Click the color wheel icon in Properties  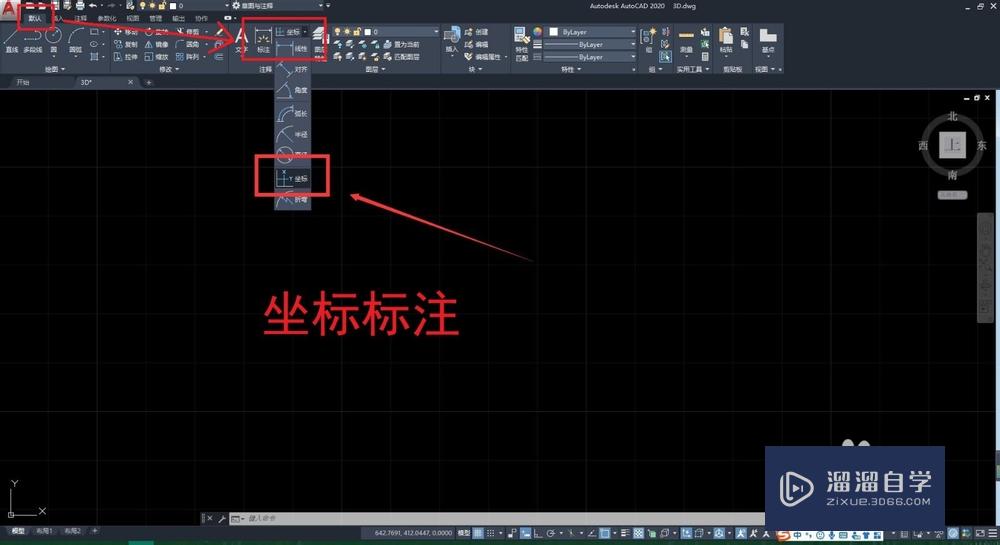[x=537, y=31]
